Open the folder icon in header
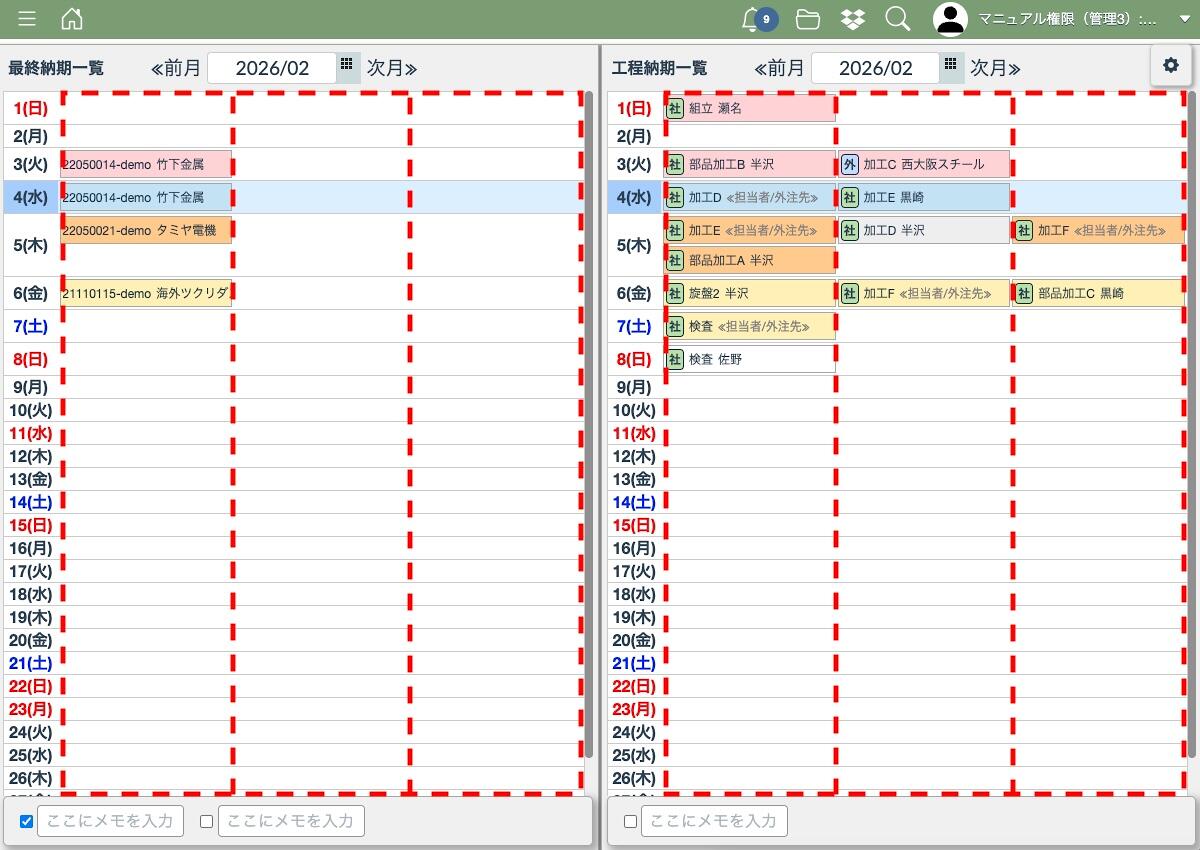Viewport: 1200px width, 850px height. 808,19
